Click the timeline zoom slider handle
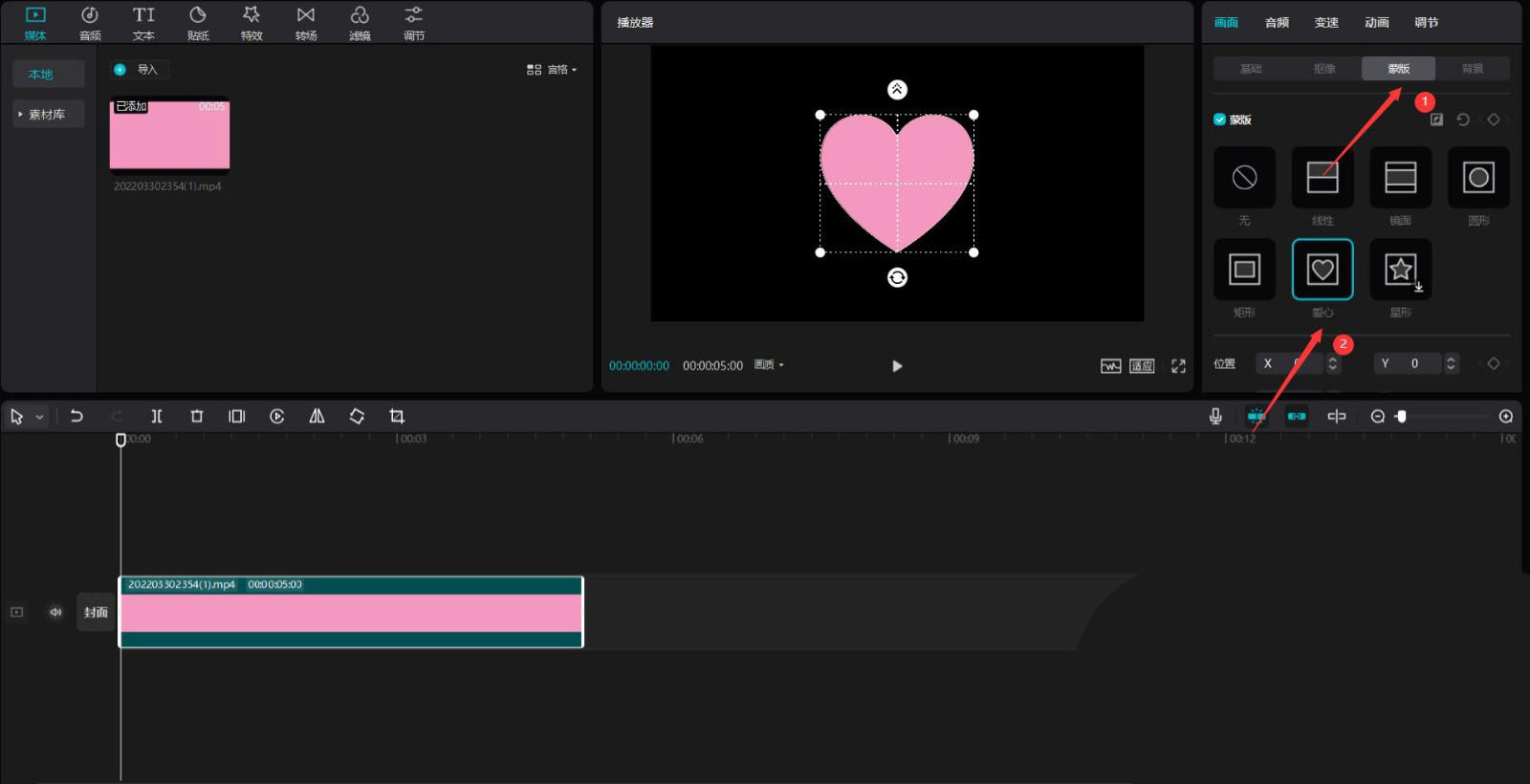This screenshot has height=784, width=1530. coord(1401,416)
